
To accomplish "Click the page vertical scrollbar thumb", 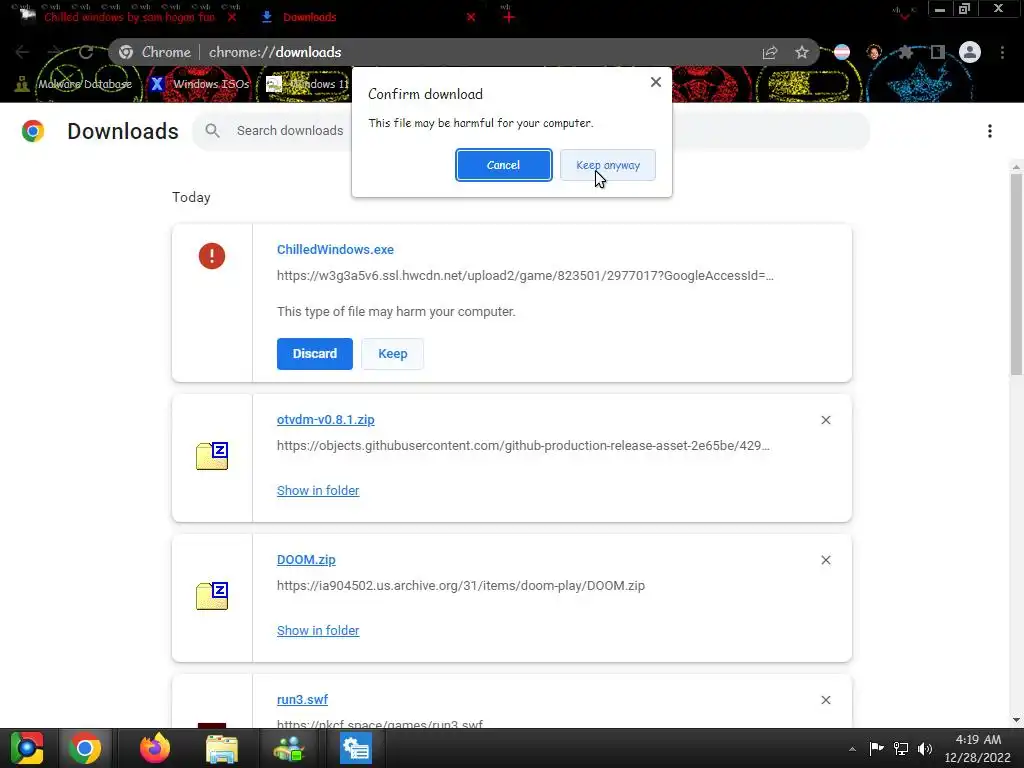I will (1016, 274).
